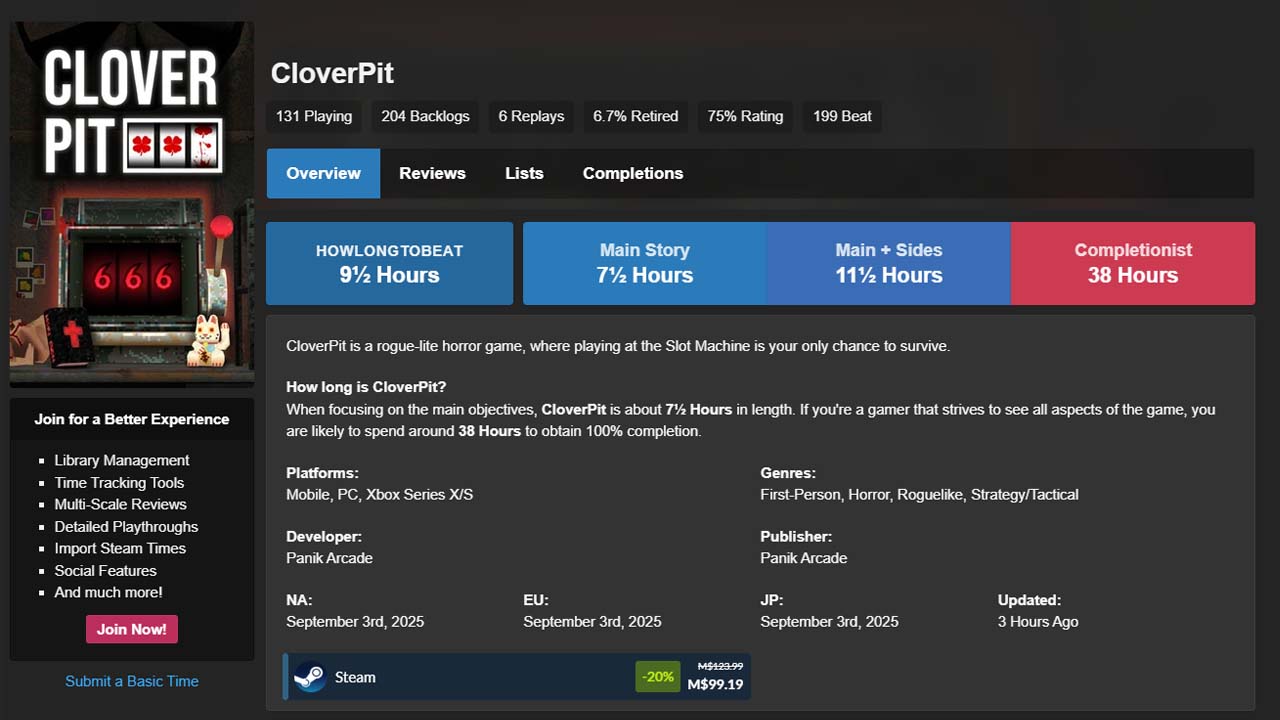Select the Completions tab
1280x720 pixels.
[633, 173]
